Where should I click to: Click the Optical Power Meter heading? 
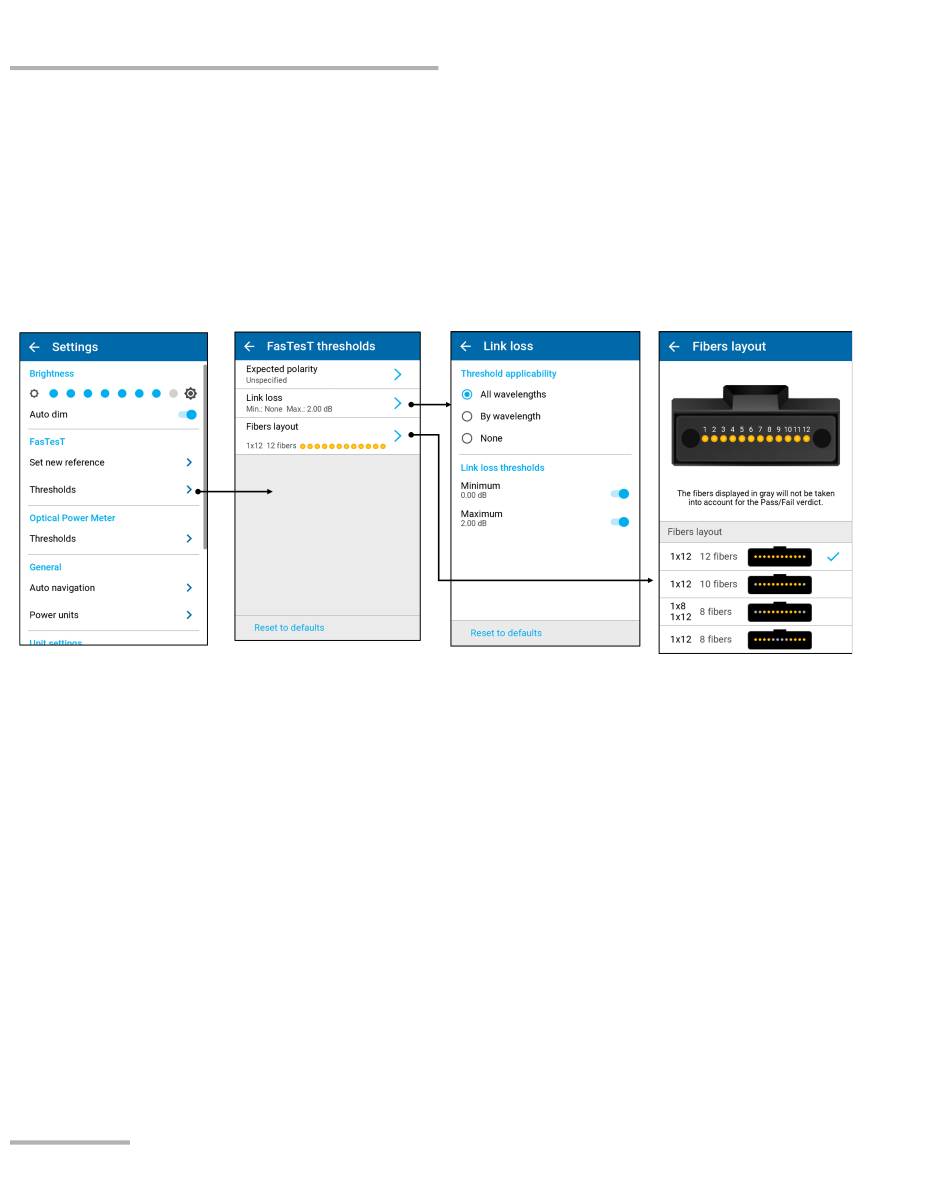pos(72,518)
